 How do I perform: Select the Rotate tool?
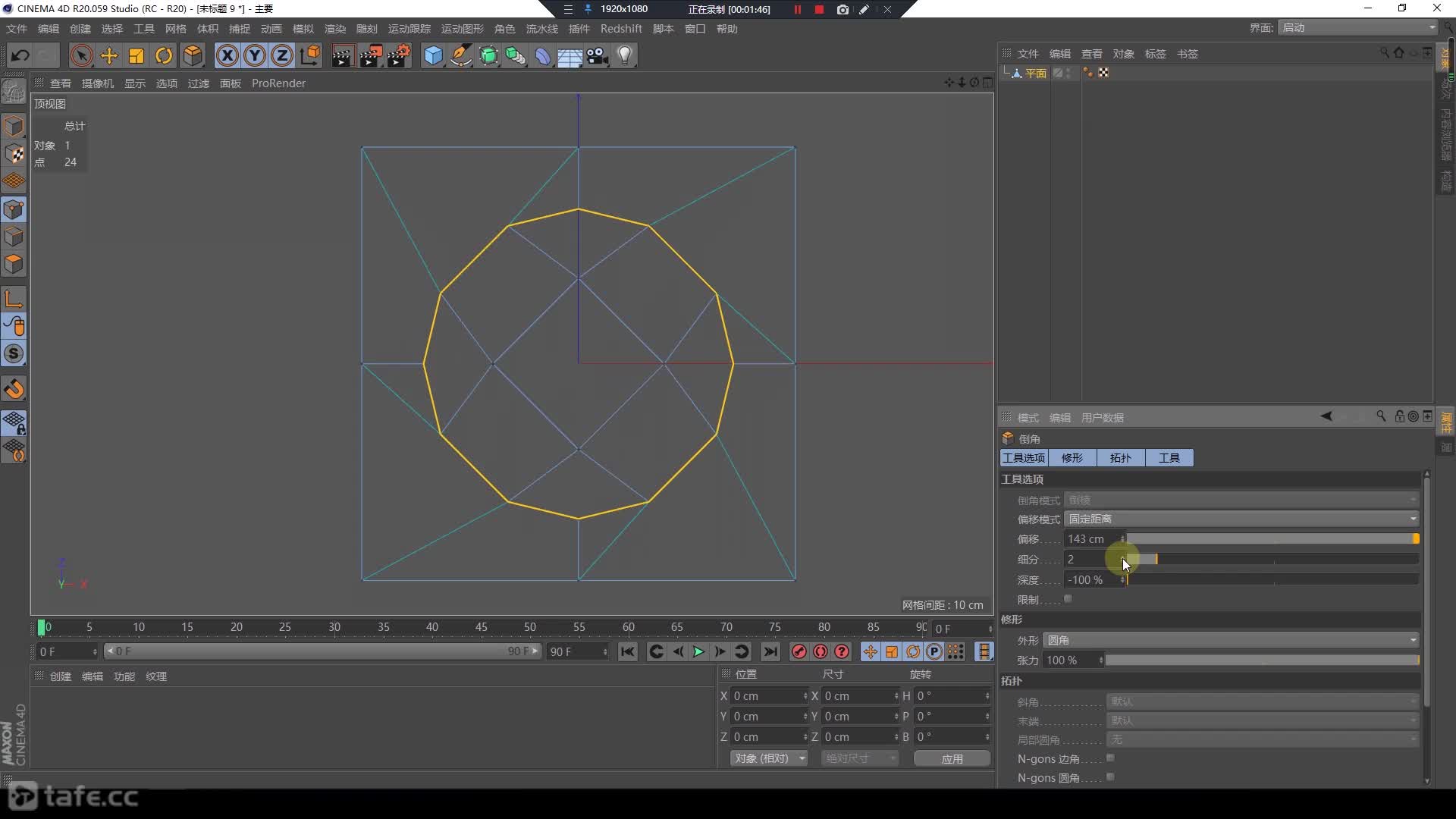pos(164,55)
